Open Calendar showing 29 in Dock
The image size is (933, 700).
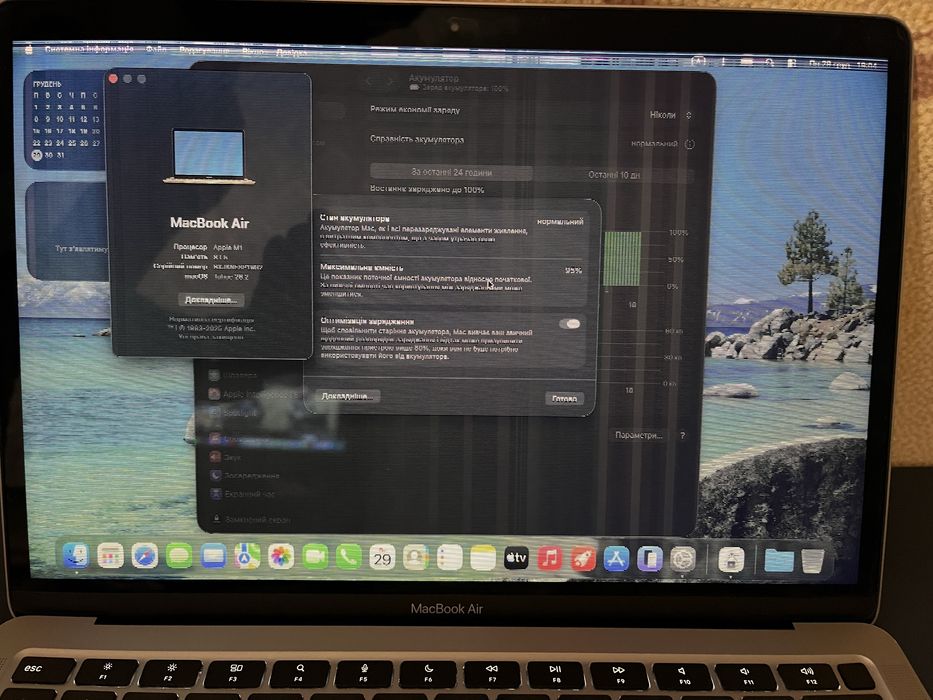(x=382, y=558)
